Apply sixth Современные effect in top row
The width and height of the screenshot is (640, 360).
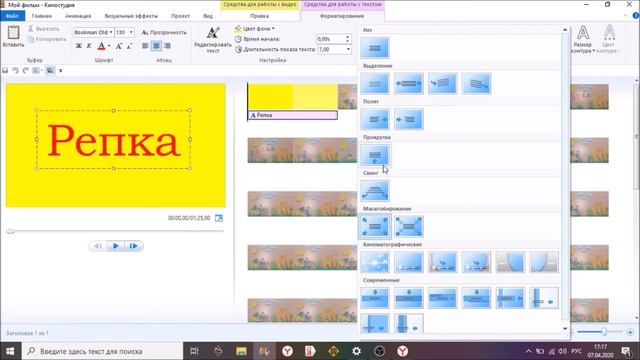pos(544,298)
